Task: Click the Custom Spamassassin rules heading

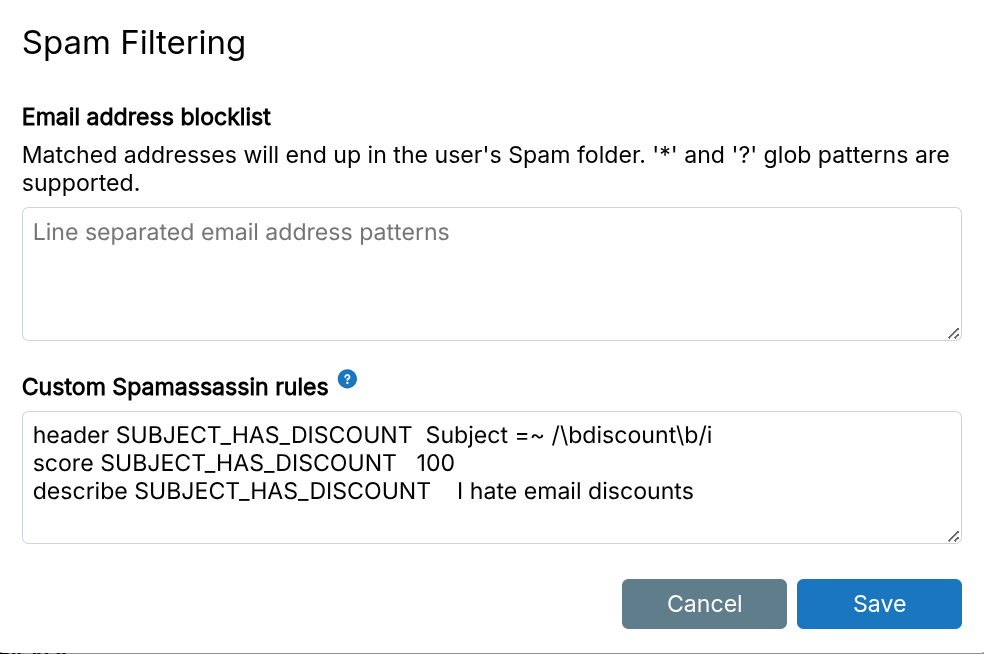Action: [175, 387]
